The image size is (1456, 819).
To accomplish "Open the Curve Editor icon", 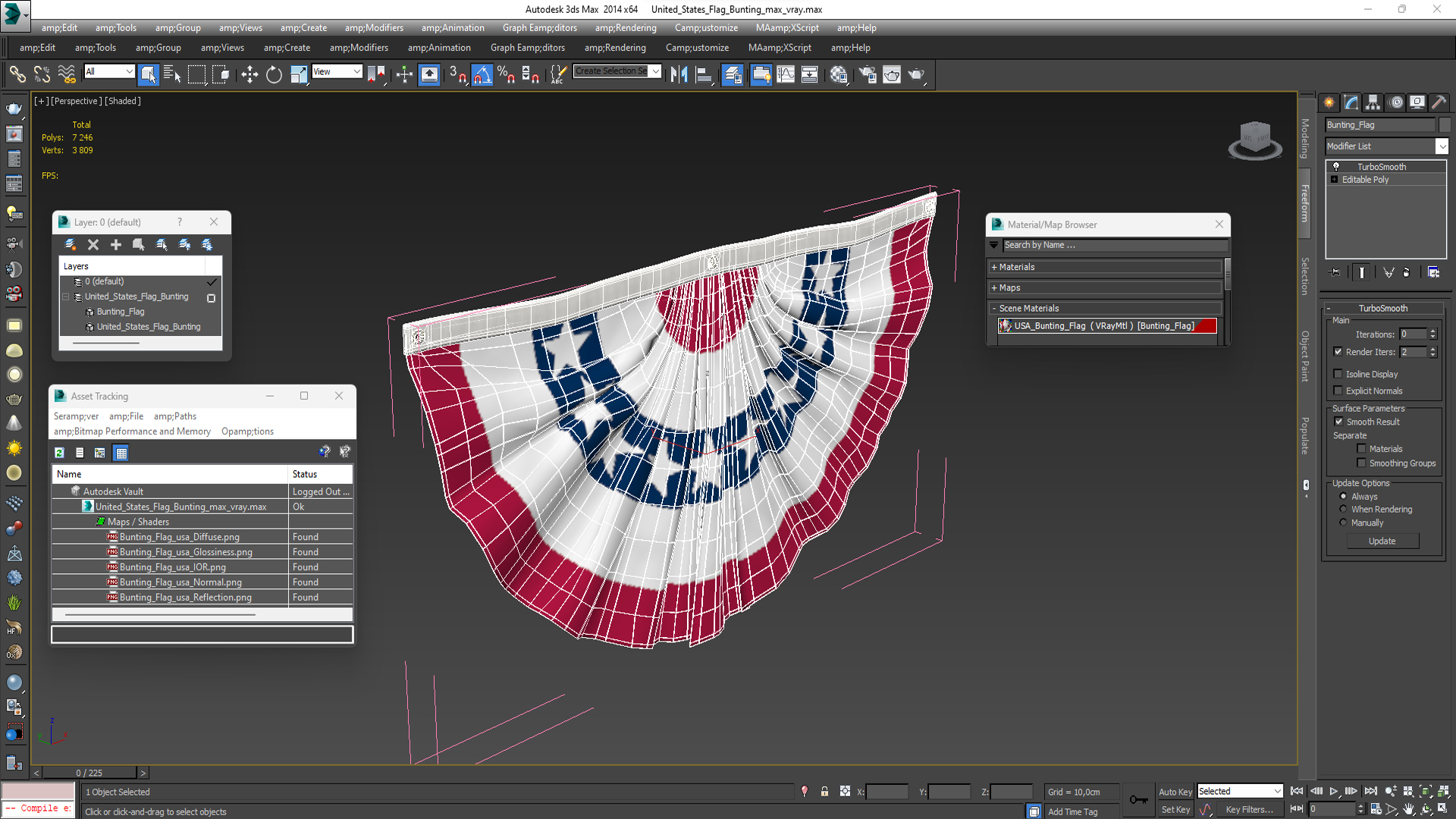I will tap(786, 74).
